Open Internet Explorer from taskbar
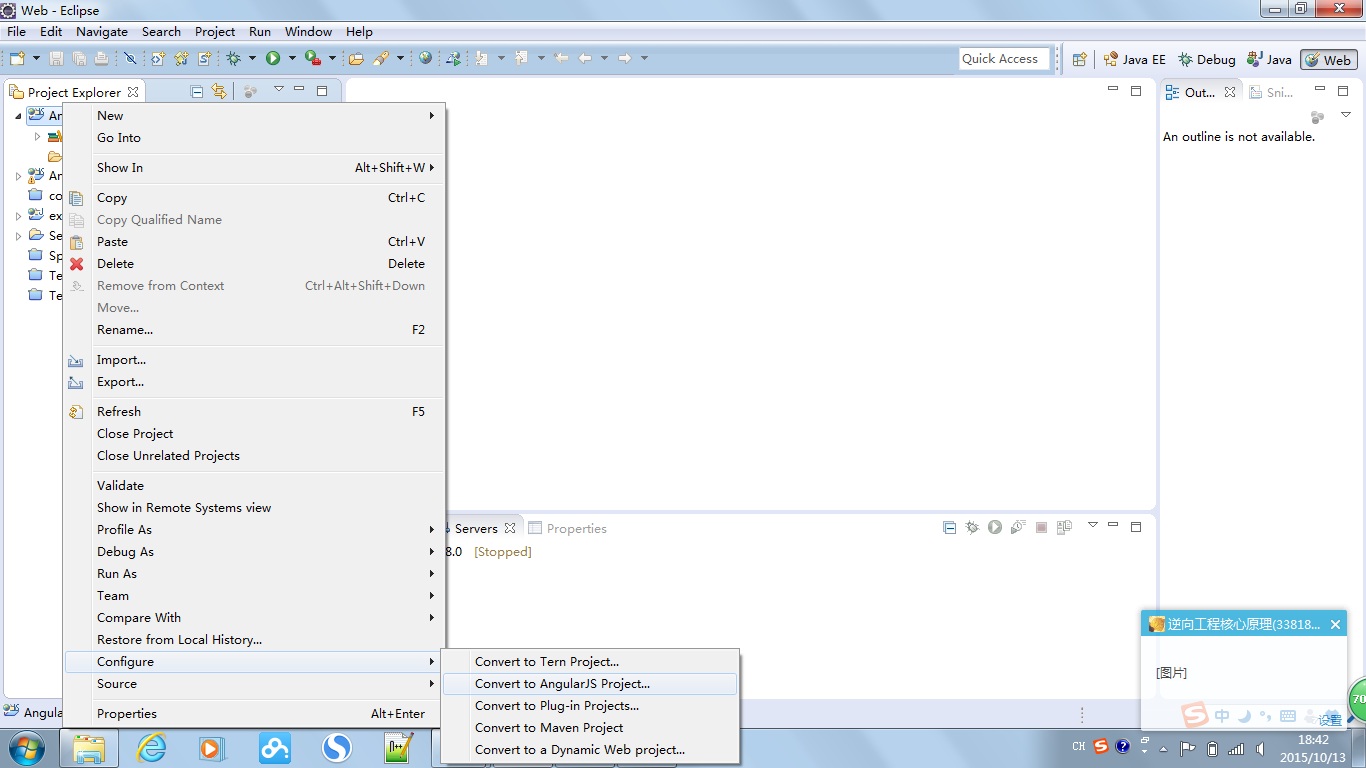Viewport: 1366px width, 768px height. point(152,748)
